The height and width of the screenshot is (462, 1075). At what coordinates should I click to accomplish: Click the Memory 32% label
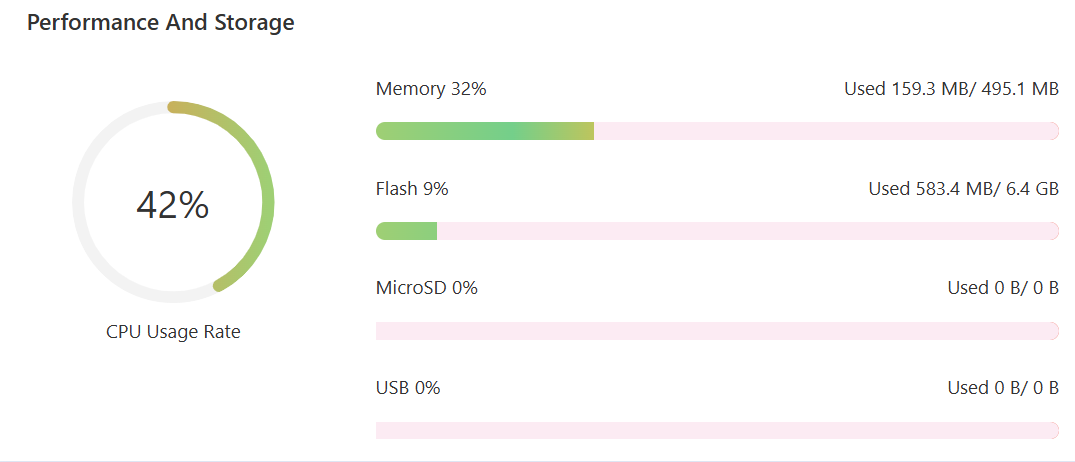tap(431, 89)
